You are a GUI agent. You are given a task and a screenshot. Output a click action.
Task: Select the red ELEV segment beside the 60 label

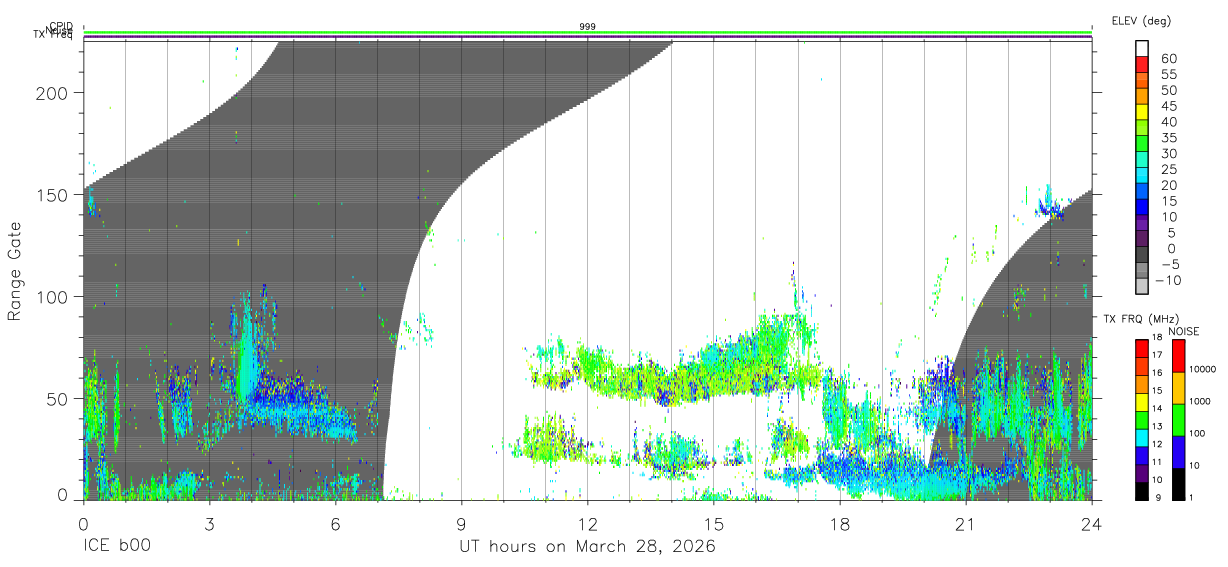[1143, 64]
